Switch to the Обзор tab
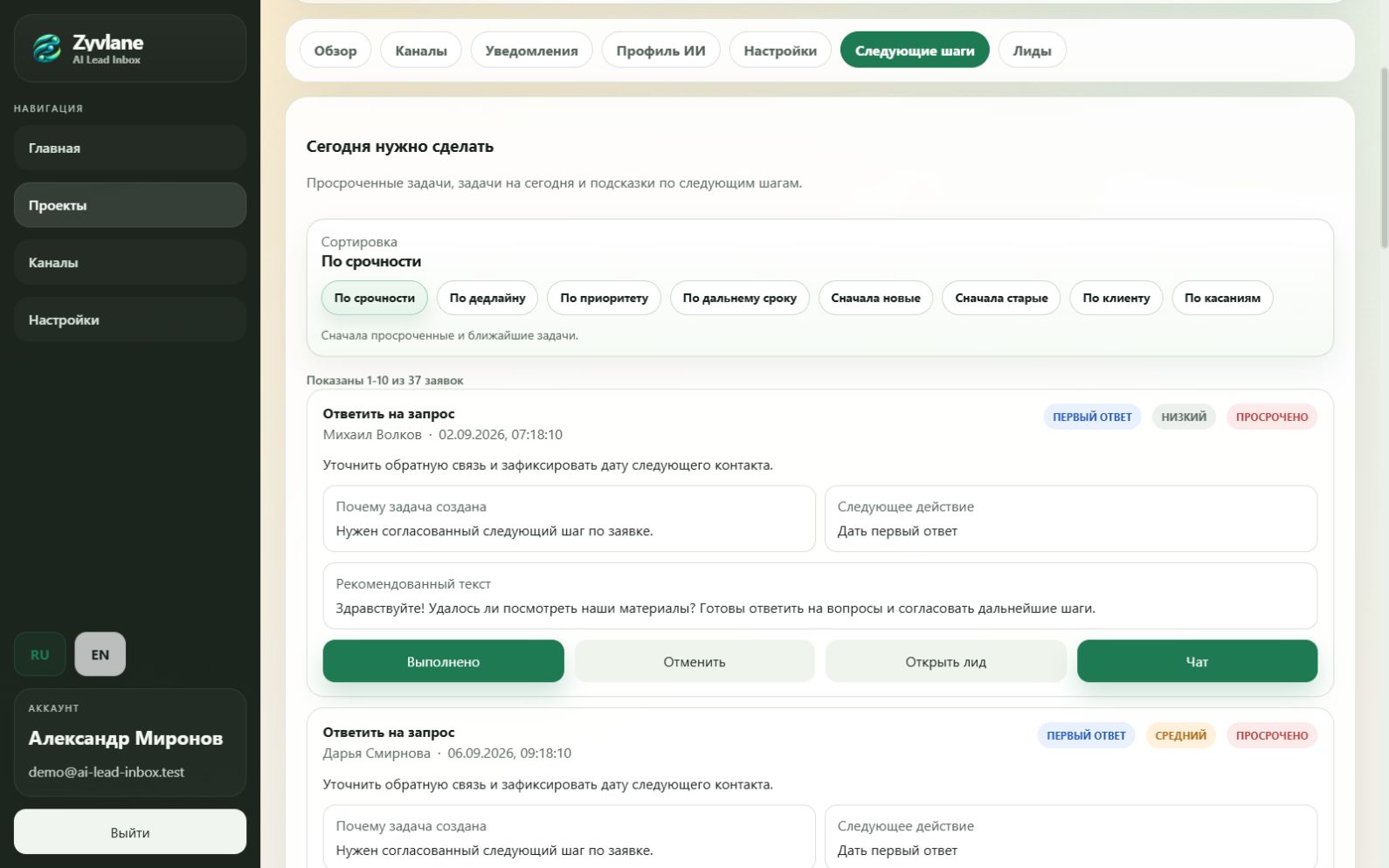 click(x=335, y=50)
